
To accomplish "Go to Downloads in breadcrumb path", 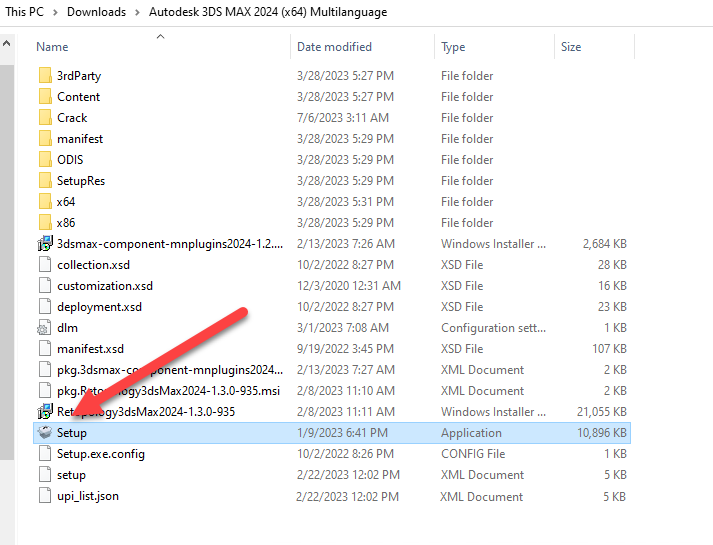I will 96,12.
